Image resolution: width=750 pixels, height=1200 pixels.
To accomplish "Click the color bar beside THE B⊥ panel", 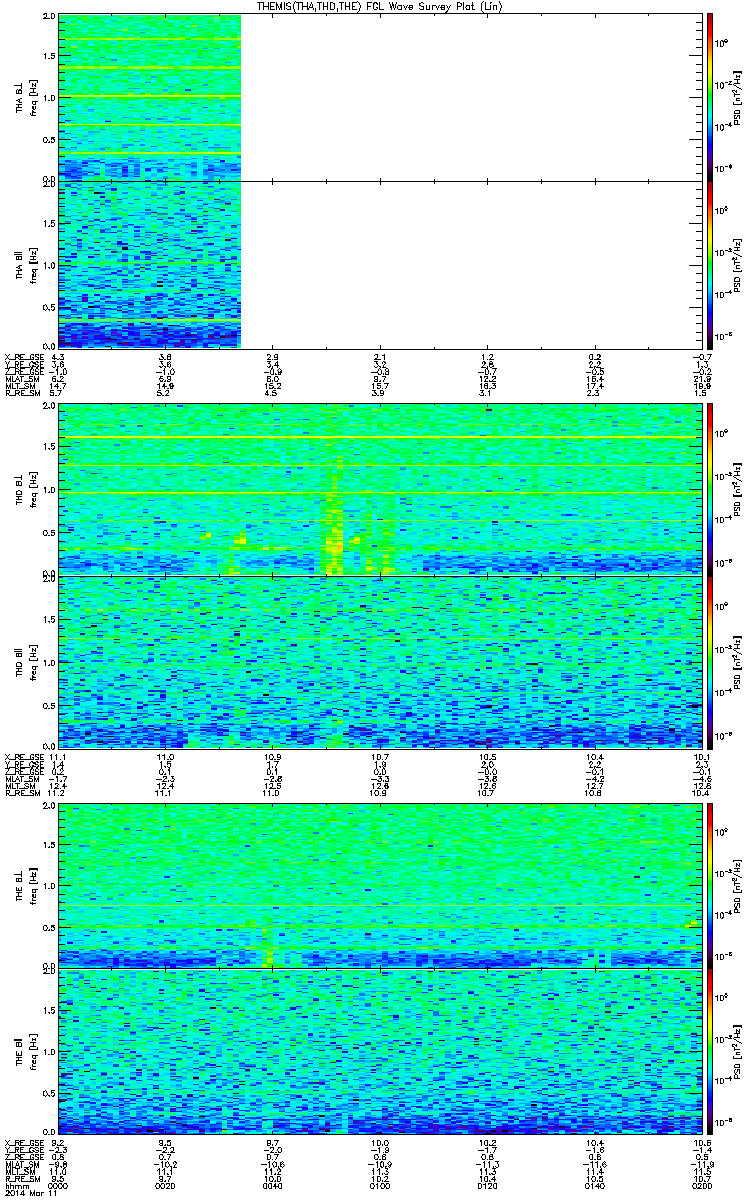I will [710, 885].
